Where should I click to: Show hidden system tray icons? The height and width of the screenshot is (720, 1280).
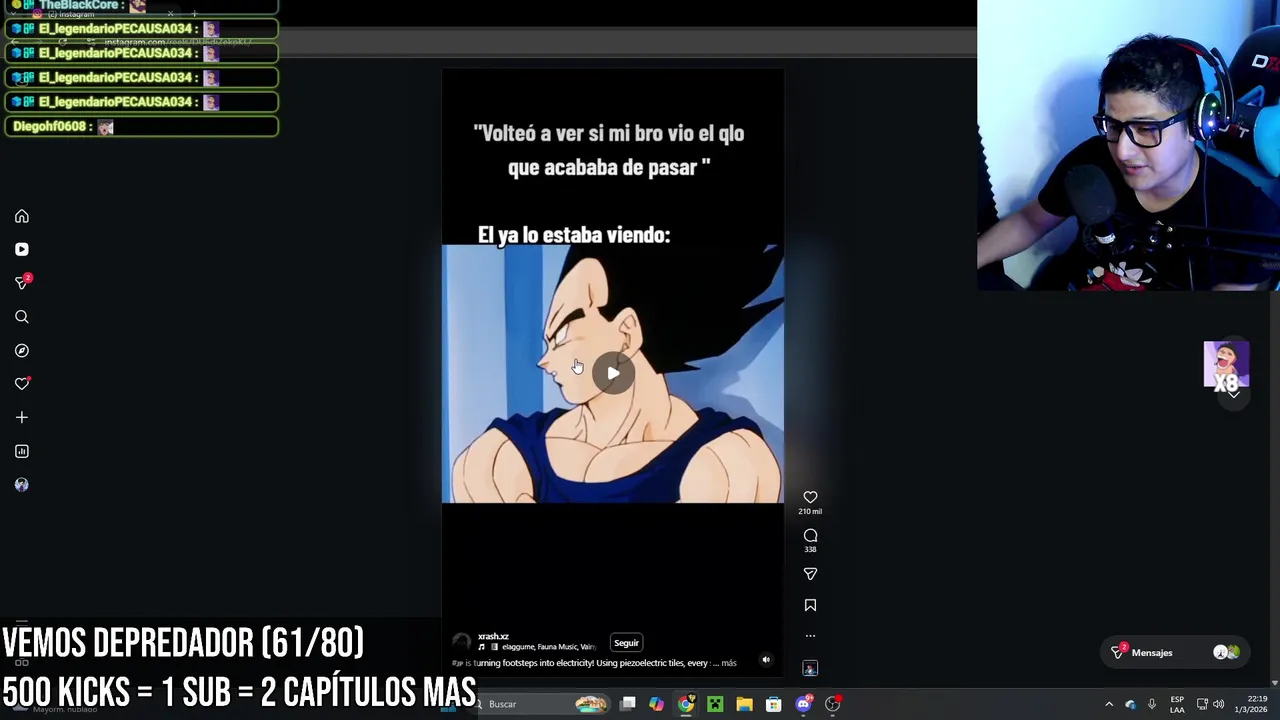(1109, 704)
